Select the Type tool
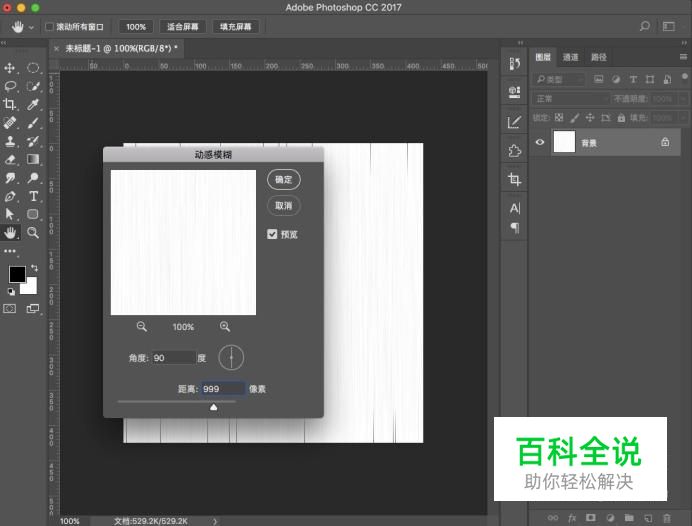The image size is (692, 526). coord(33,196)
